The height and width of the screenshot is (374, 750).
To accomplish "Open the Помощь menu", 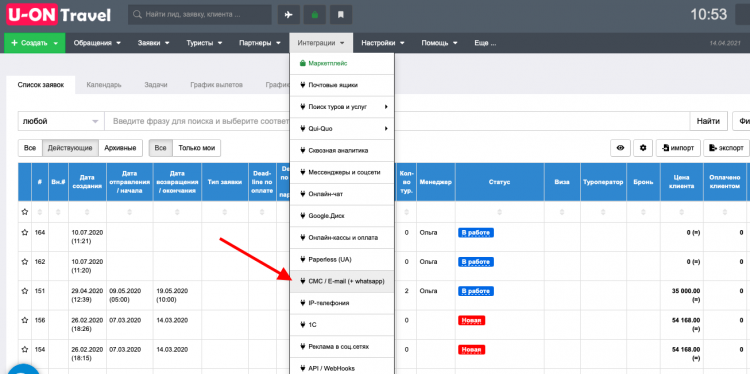I will coord(439,43).
